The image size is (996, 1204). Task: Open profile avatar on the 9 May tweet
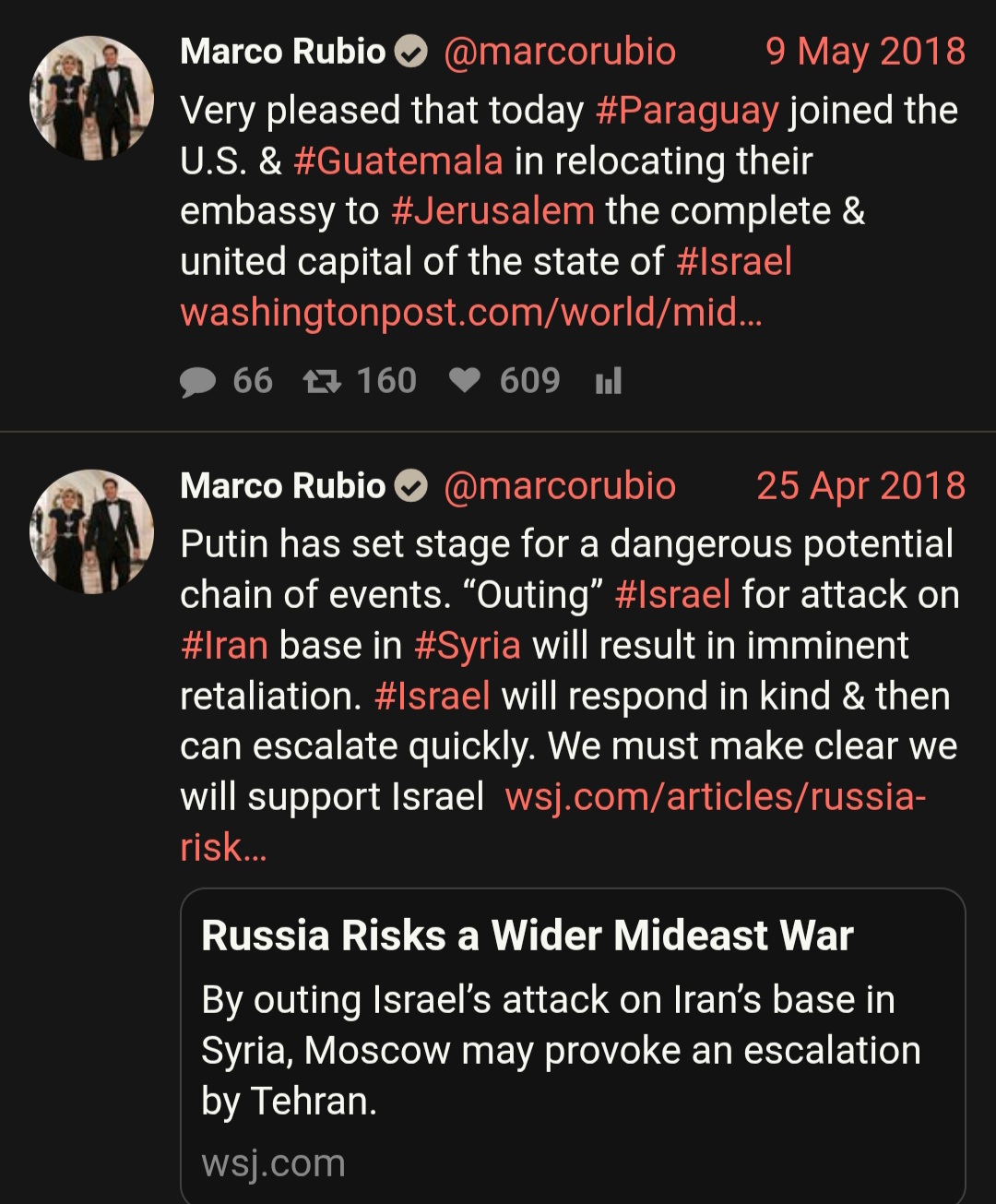(x=92, y=98)
